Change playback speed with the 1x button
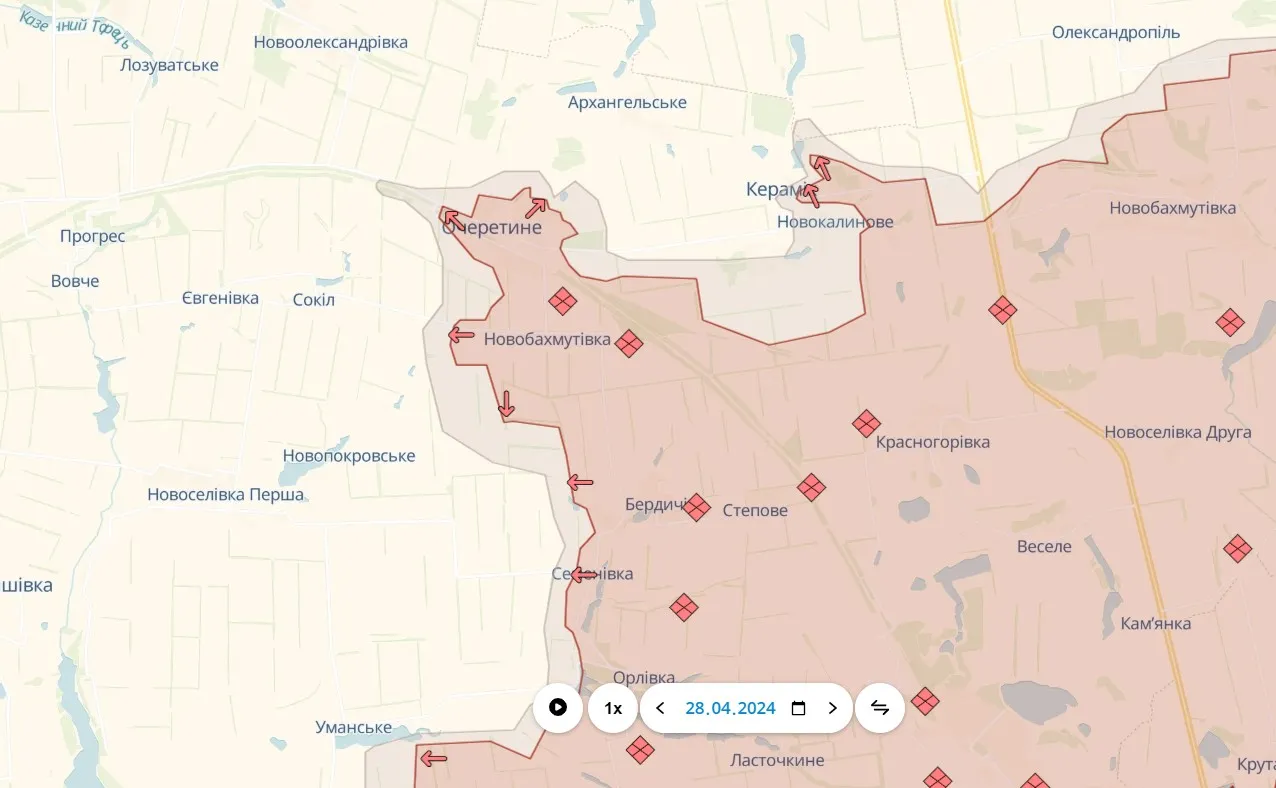 pyautogui.click(x=612, y=707)
